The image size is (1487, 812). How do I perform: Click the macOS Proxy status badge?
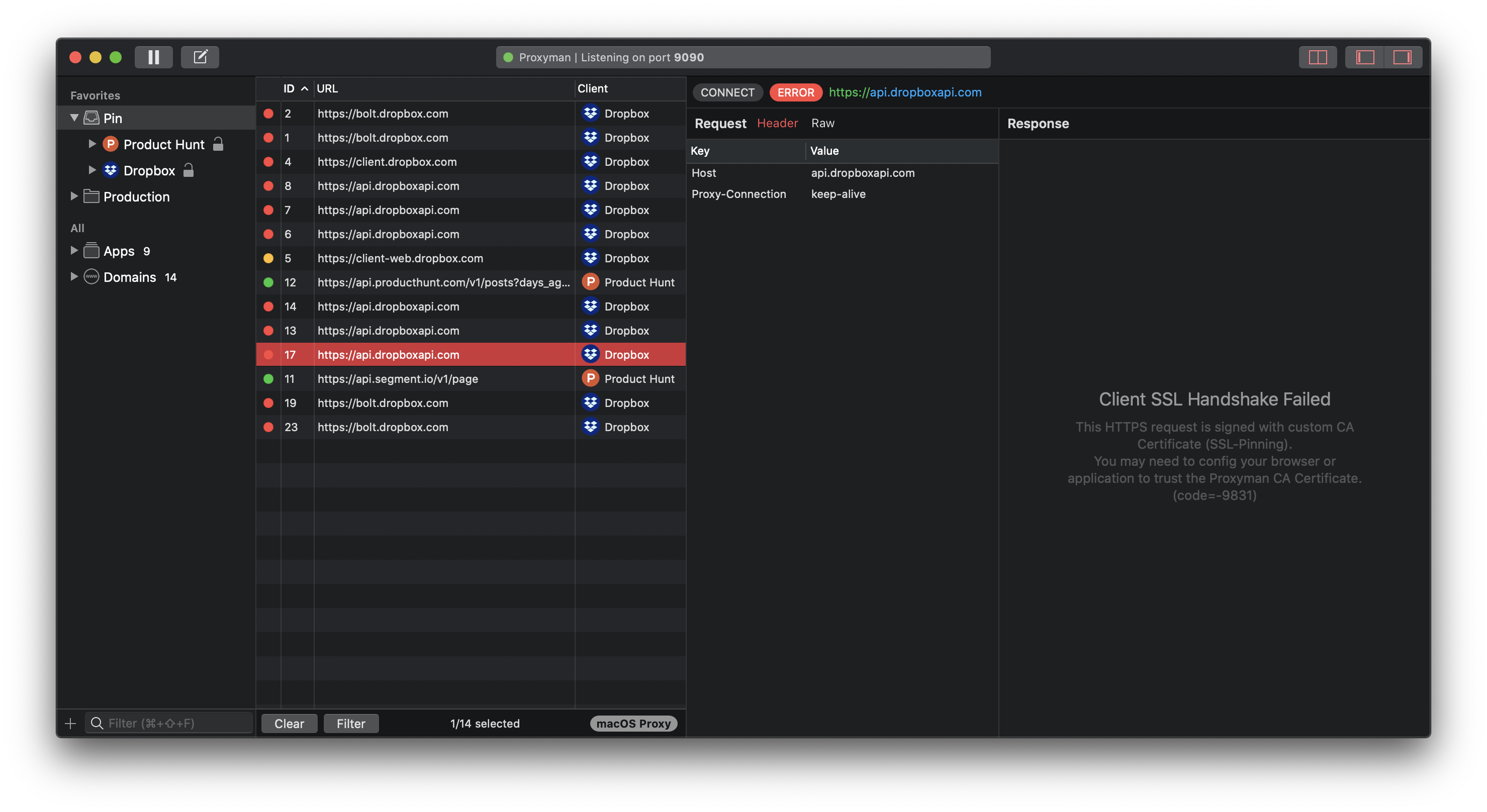pos(634,722)
